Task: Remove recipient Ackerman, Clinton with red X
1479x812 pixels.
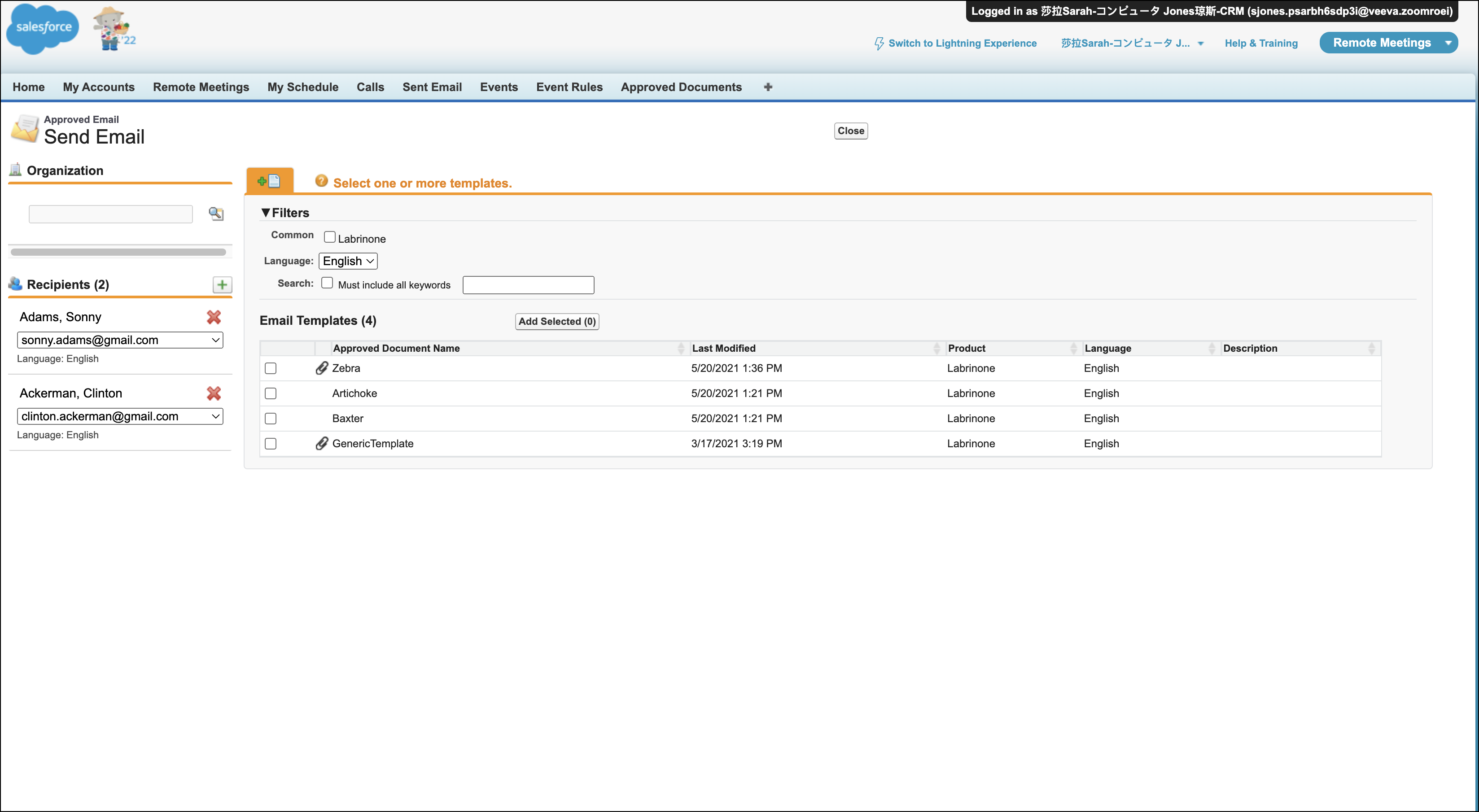Action: click(214, 393)
